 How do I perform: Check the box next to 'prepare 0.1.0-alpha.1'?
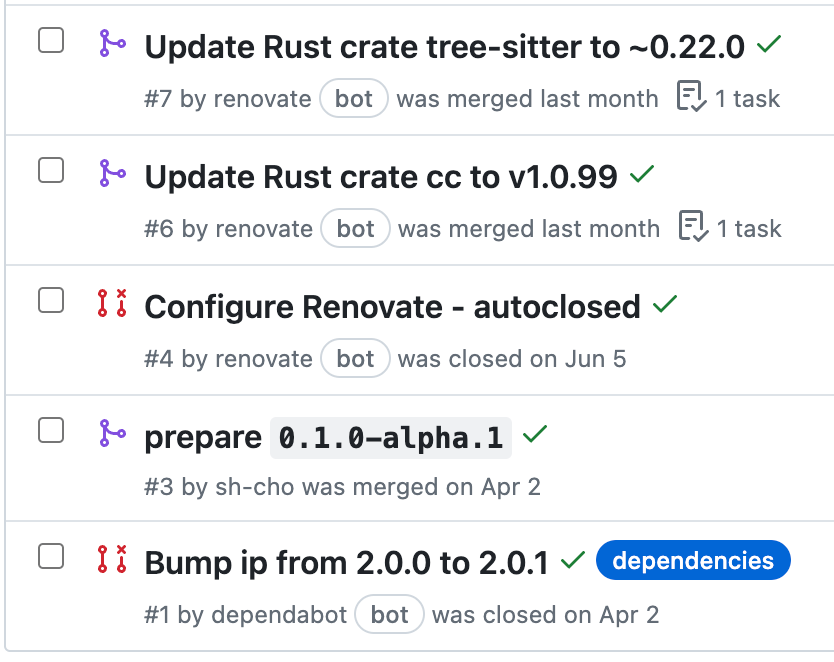click(x=51, y=430)
